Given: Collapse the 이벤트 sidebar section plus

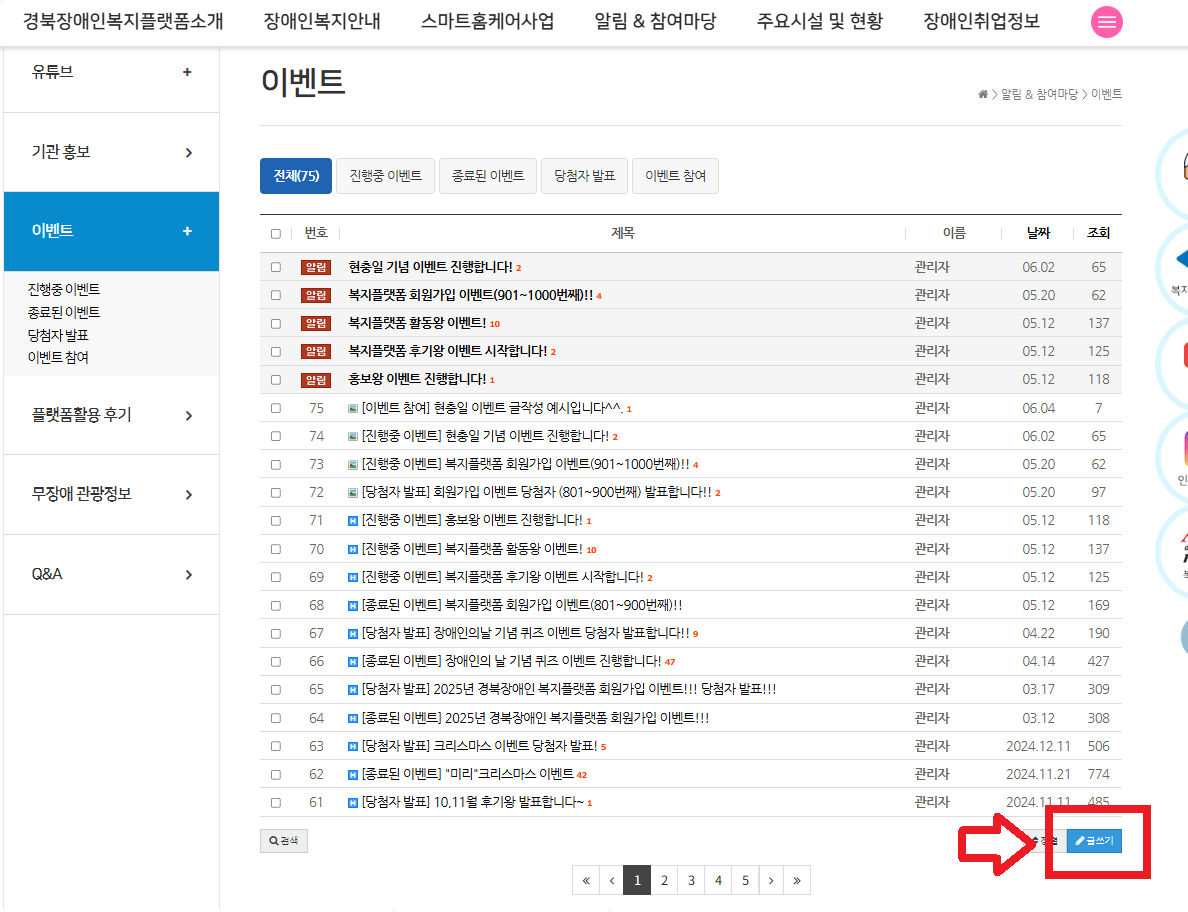Looking at the screenshot, I should [x=187, y=231].
